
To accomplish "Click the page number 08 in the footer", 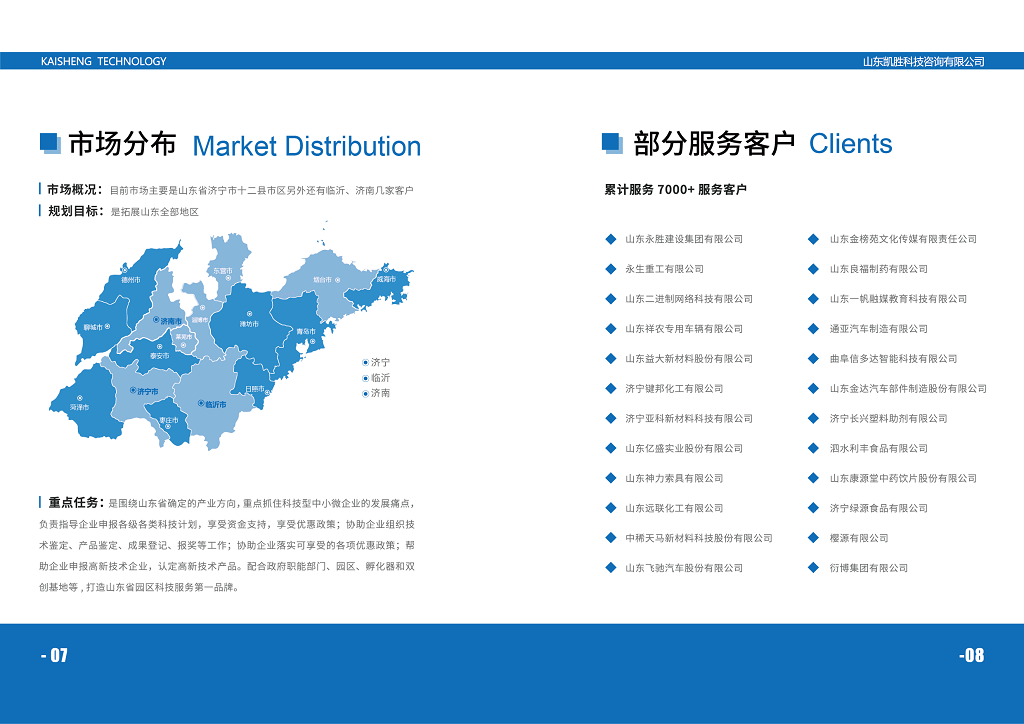I will pyautogui.click(x=971, y=656).
